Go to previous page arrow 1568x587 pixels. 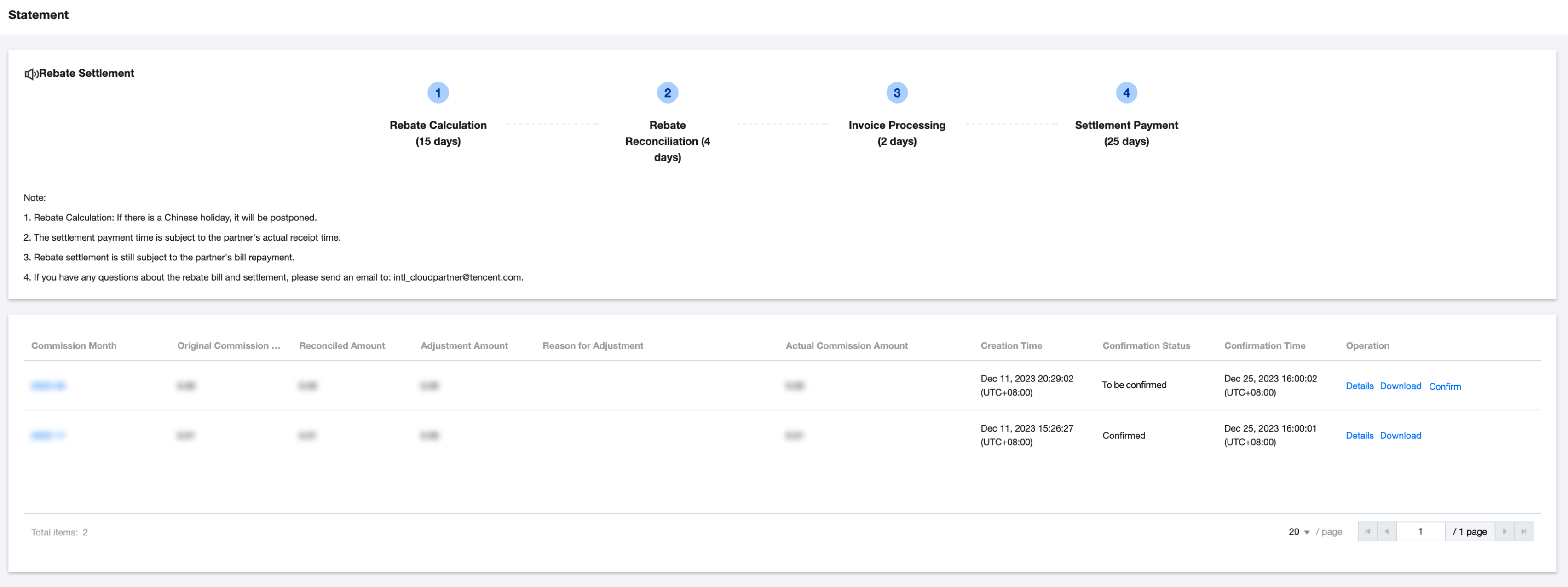1387,532
